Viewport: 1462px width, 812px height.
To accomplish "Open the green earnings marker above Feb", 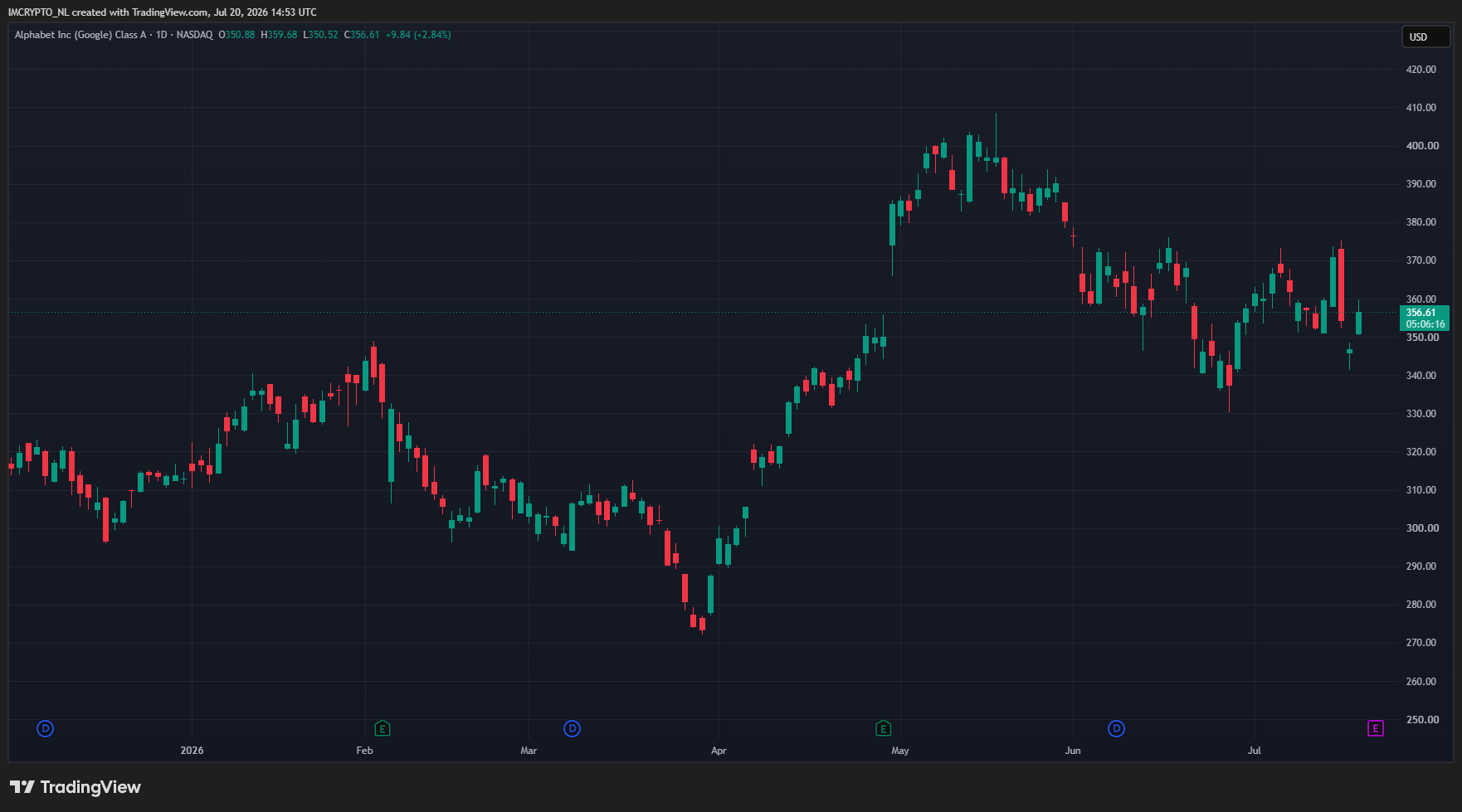I will coord(383,729).
